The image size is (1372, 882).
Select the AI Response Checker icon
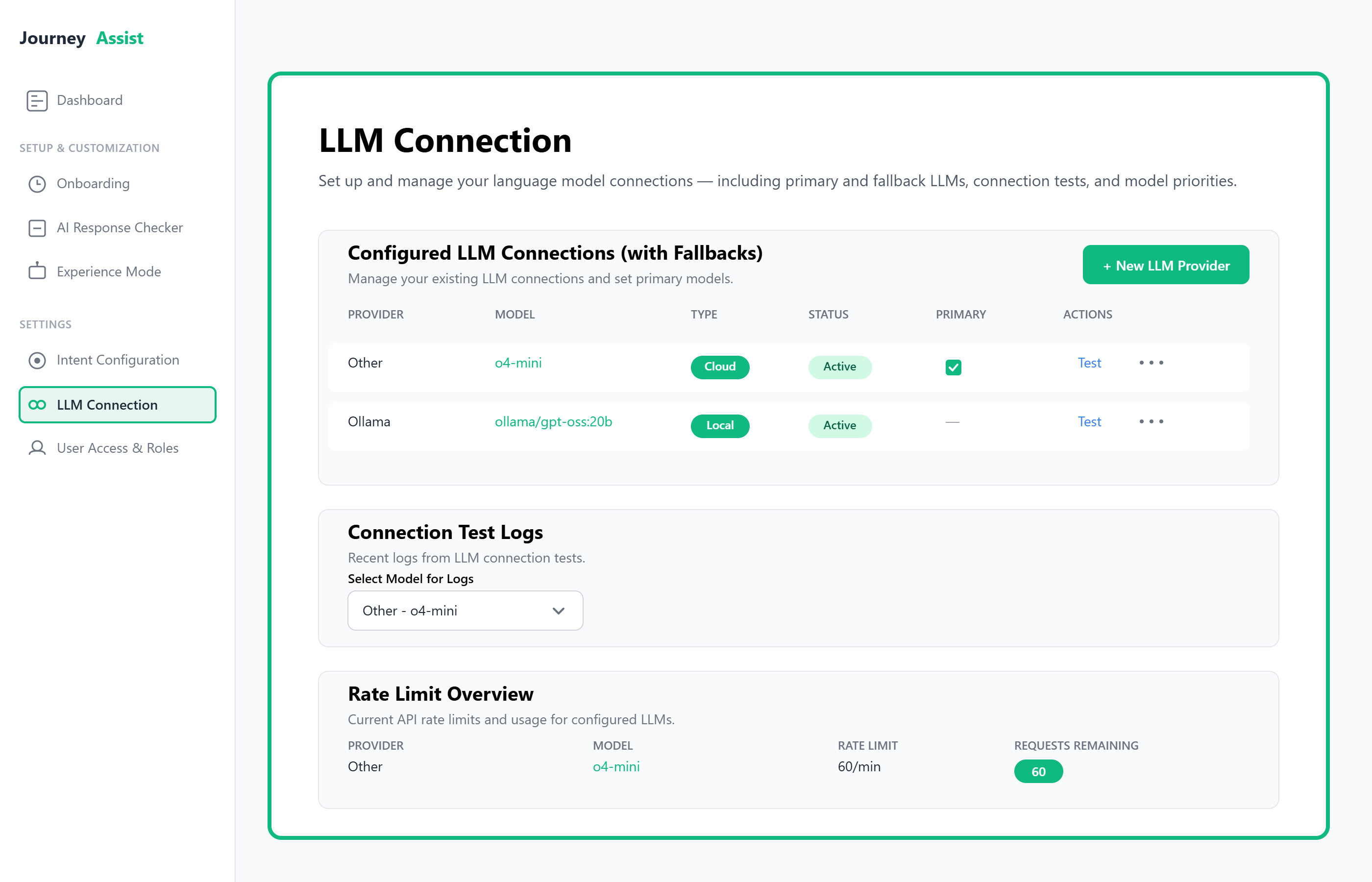click(37, 228)
